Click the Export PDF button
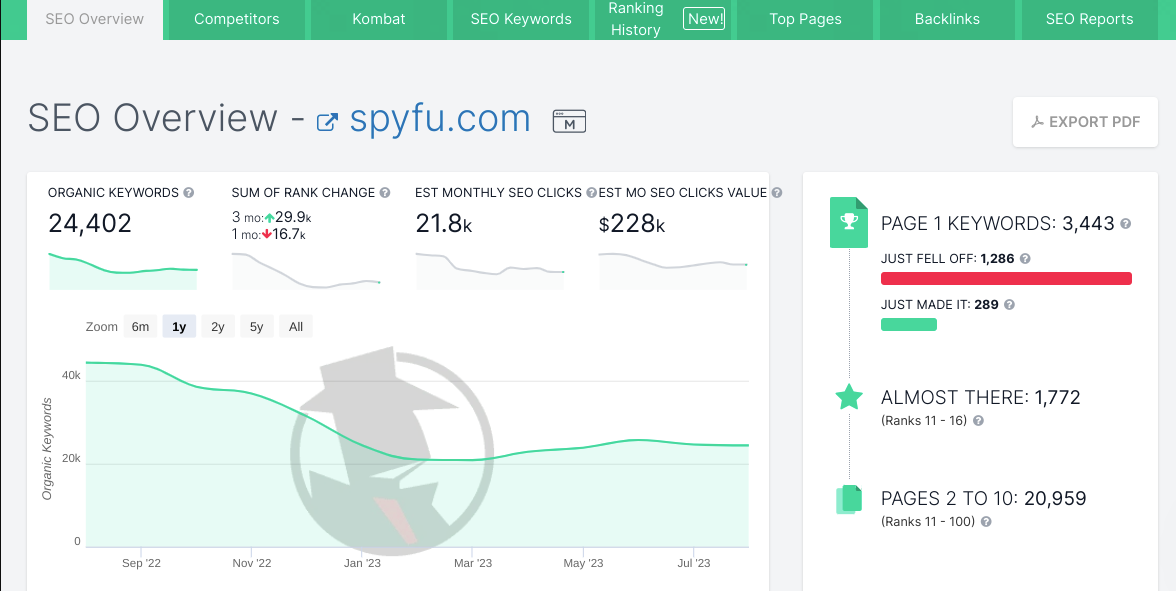The width and height of the screenshot is (1176, 591). [1085, 122]
